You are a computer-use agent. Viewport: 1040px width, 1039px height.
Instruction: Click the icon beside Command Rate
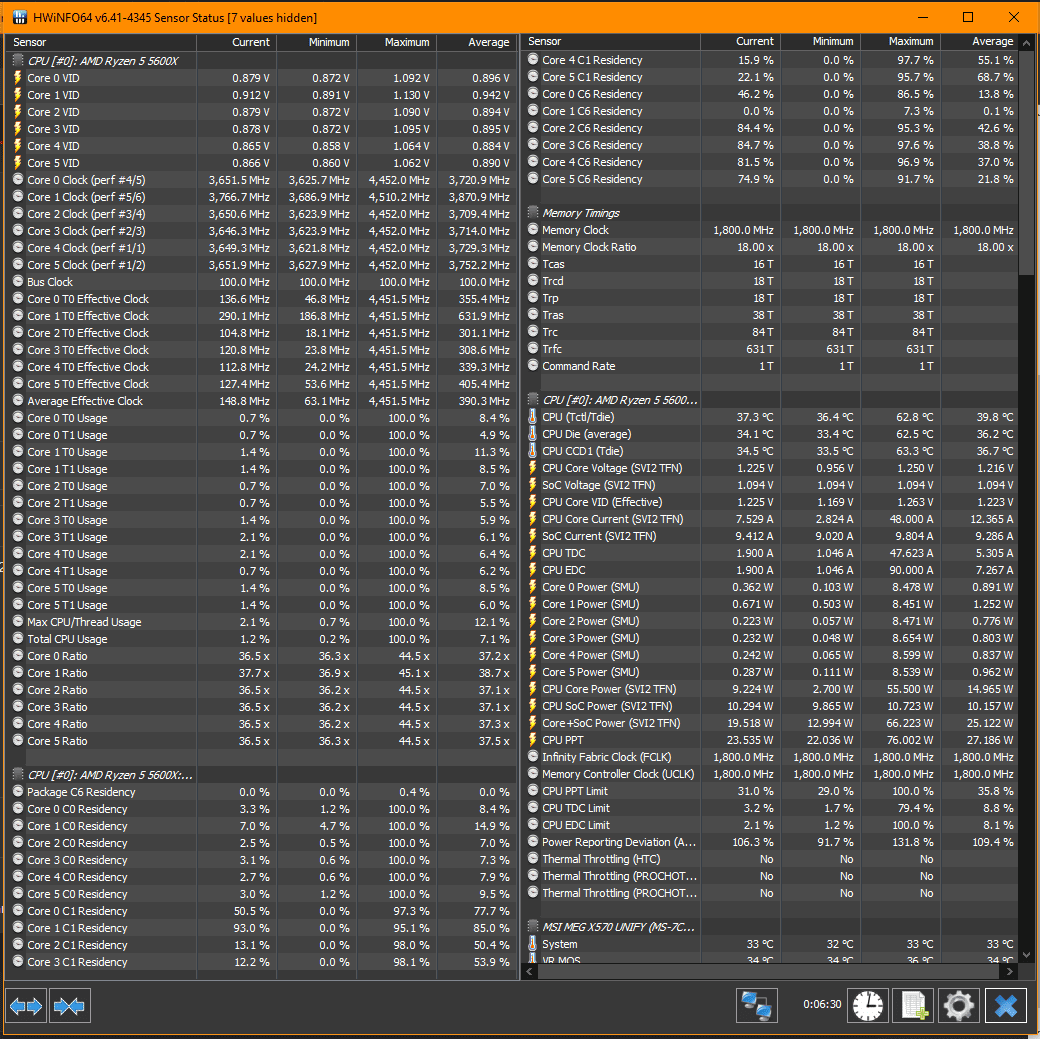(x=533, y=366)
